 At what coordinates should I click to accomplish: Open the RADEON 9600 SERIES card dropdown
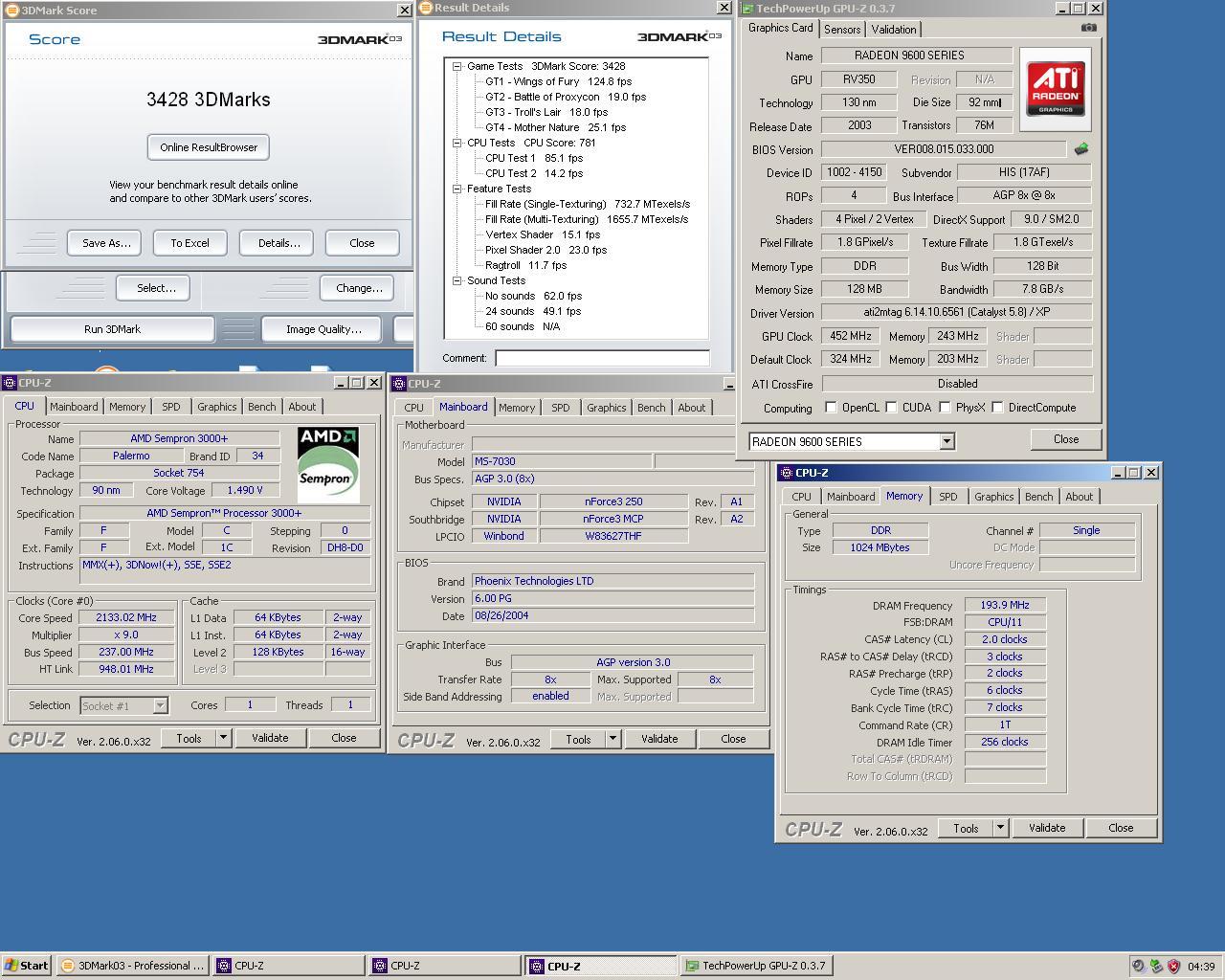click(x=947, y=441)
